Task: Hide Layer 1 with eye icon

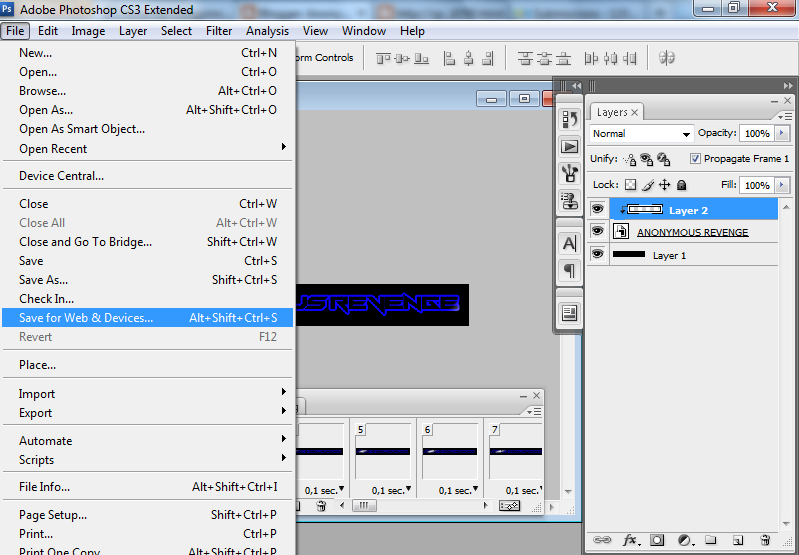Action: click(x=598, y=254)
